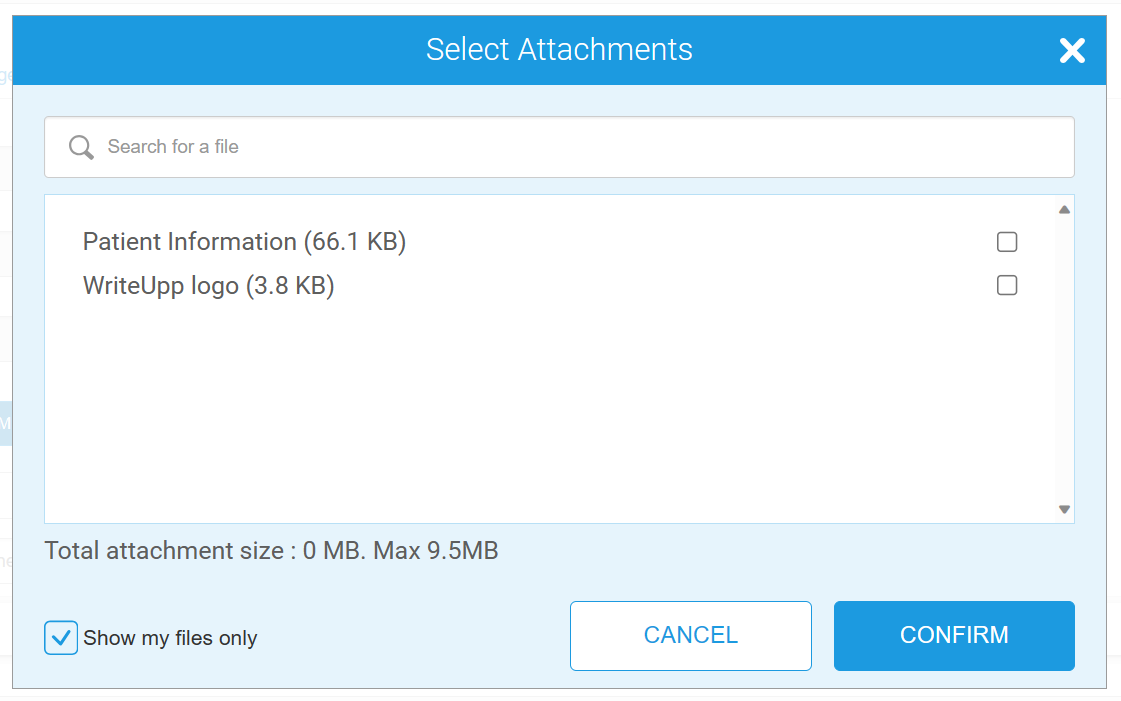Tick the Patient Information checkbox

click(1007, 242)
